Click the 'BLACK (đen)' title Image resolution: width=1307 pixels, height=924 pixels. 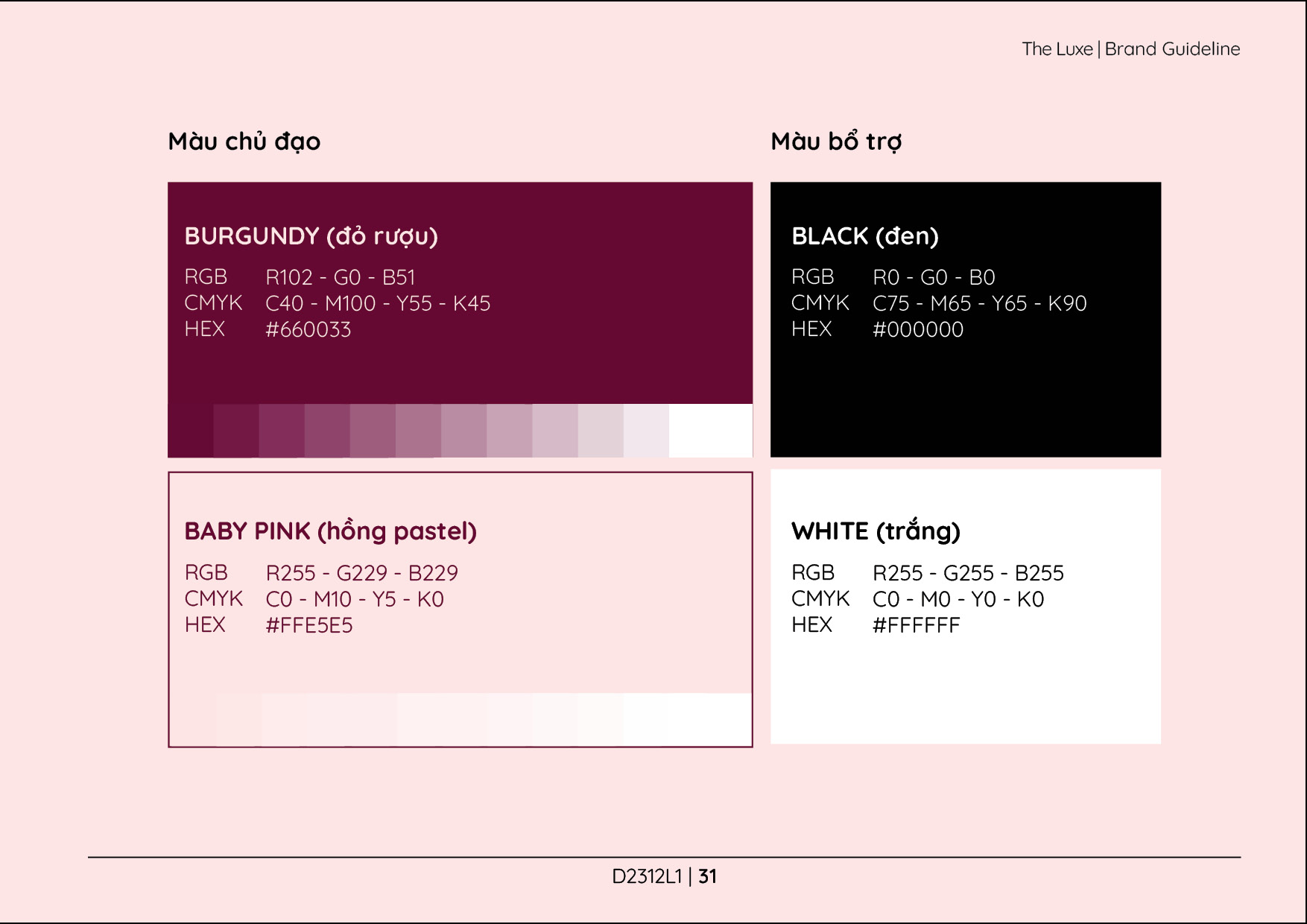click(865, 236)
